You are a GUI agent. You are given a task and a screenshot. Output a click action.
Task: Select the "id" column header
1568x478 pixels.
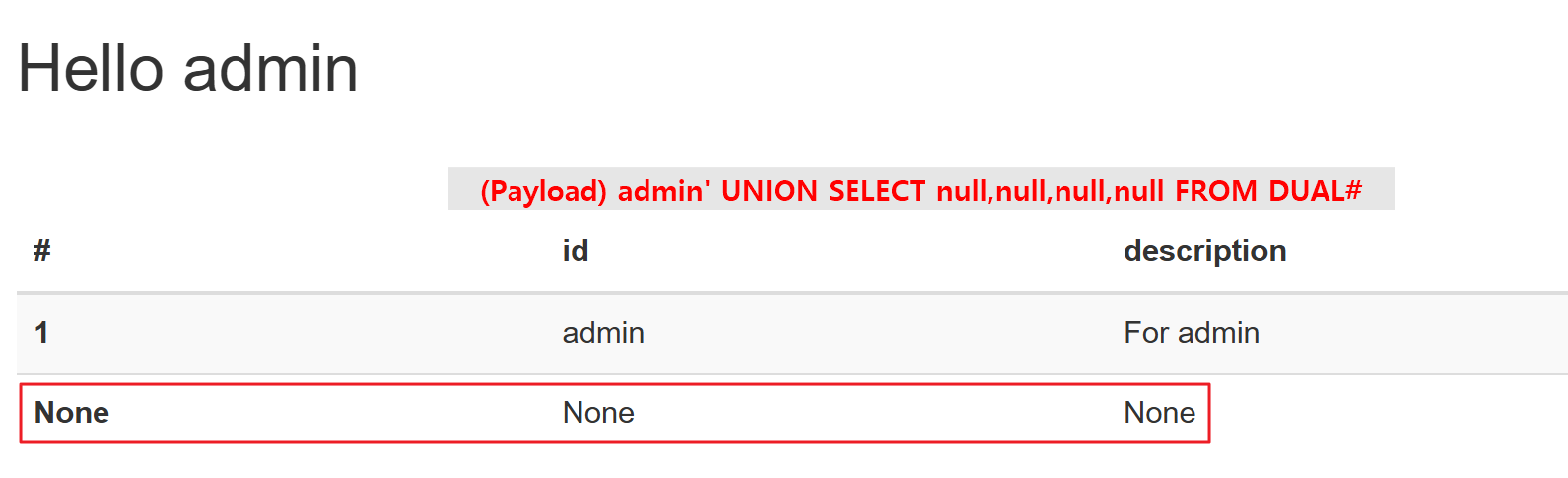pos(576,251)
